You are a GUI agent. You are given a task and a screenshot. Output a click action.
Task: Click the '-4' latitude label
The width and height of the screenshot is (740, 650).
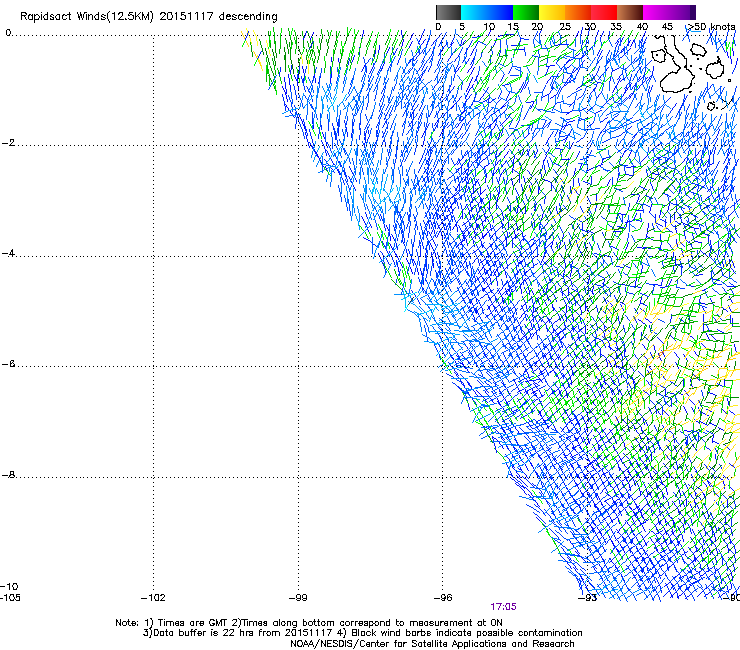[x=9, y=253]
